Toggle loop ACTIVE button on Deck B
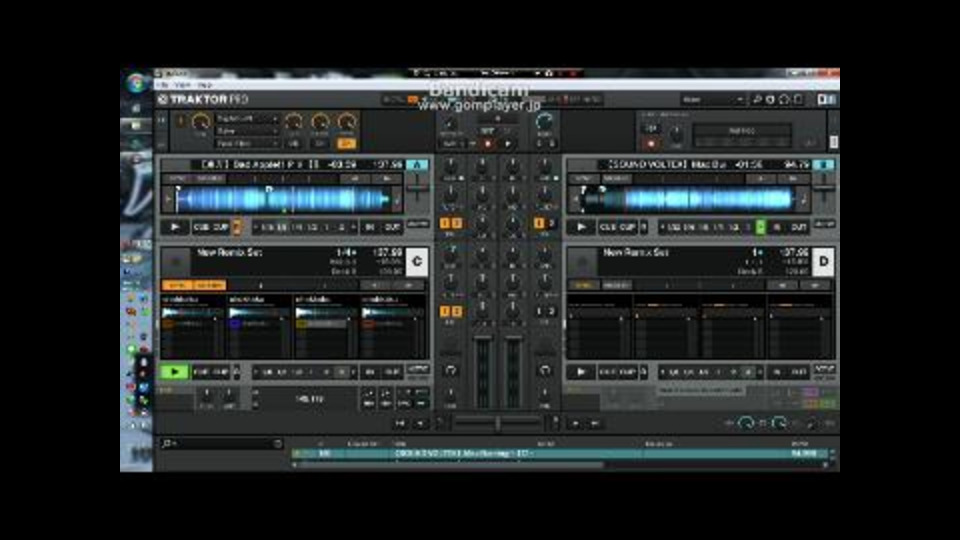Viewport: 960px width, 540px height. [x=825, y=225]
